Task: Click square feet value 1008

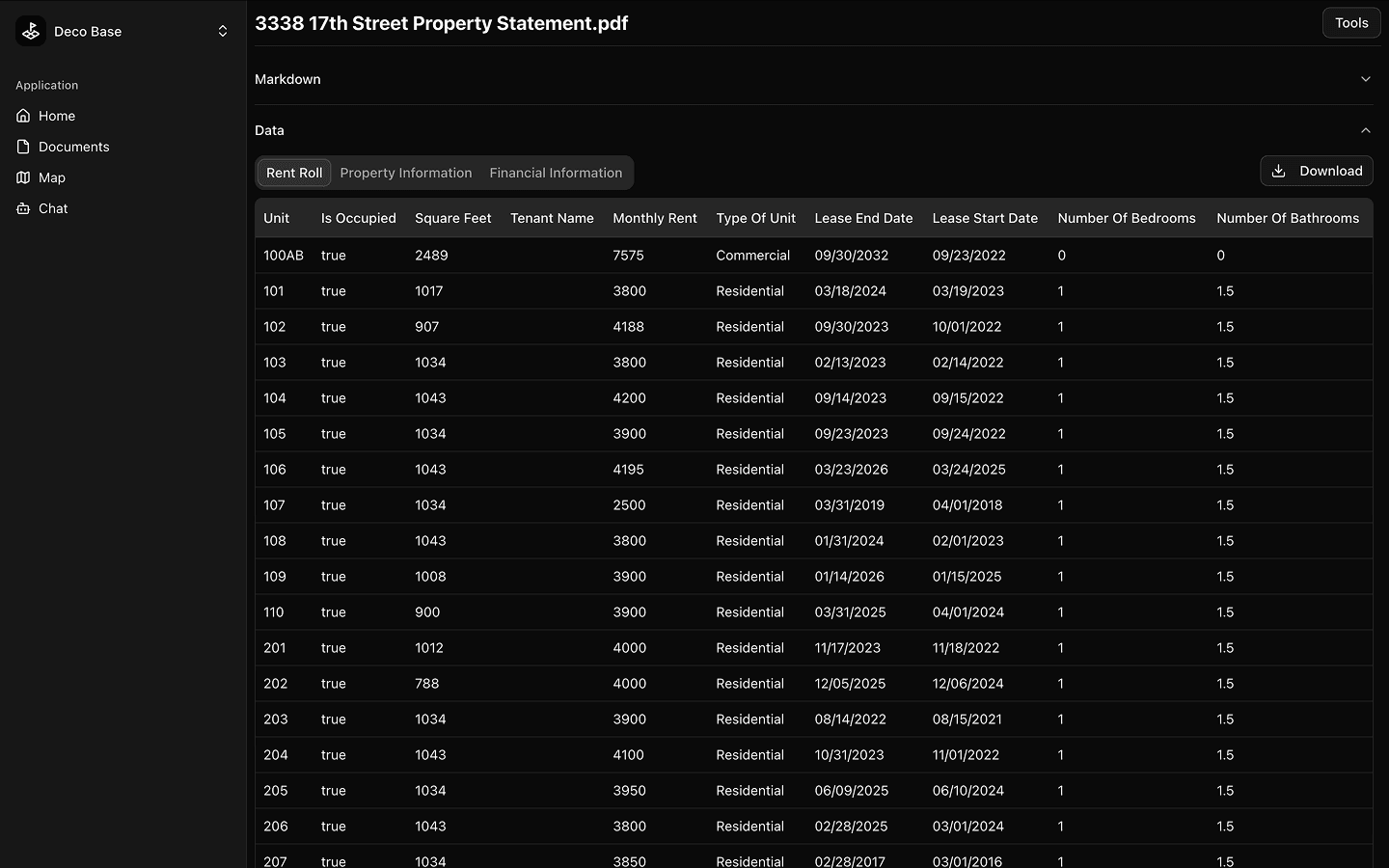Action: pyautogui.click(x=430, y=577)
